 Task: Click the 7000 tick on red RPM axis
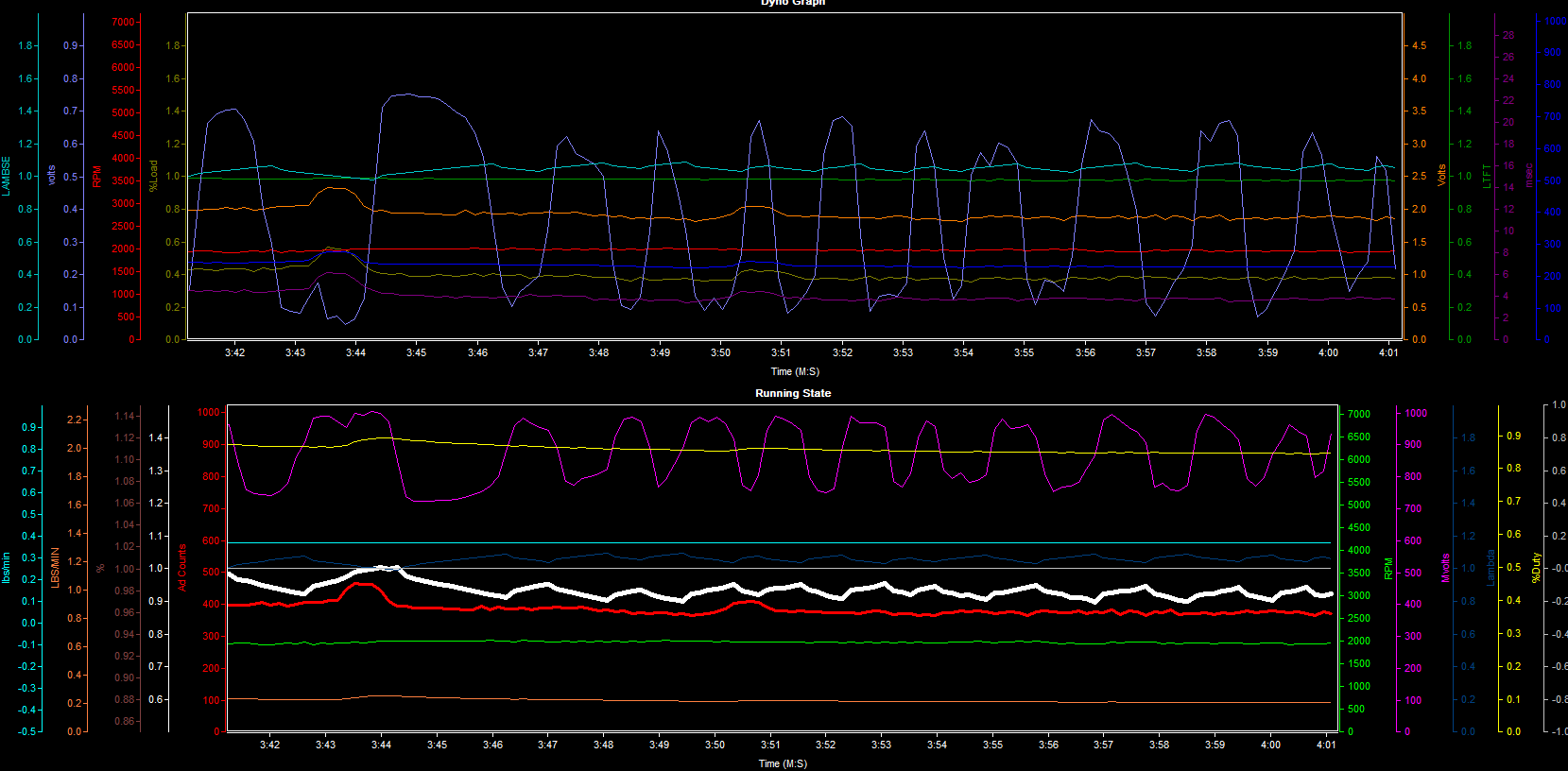click(123, 22)
